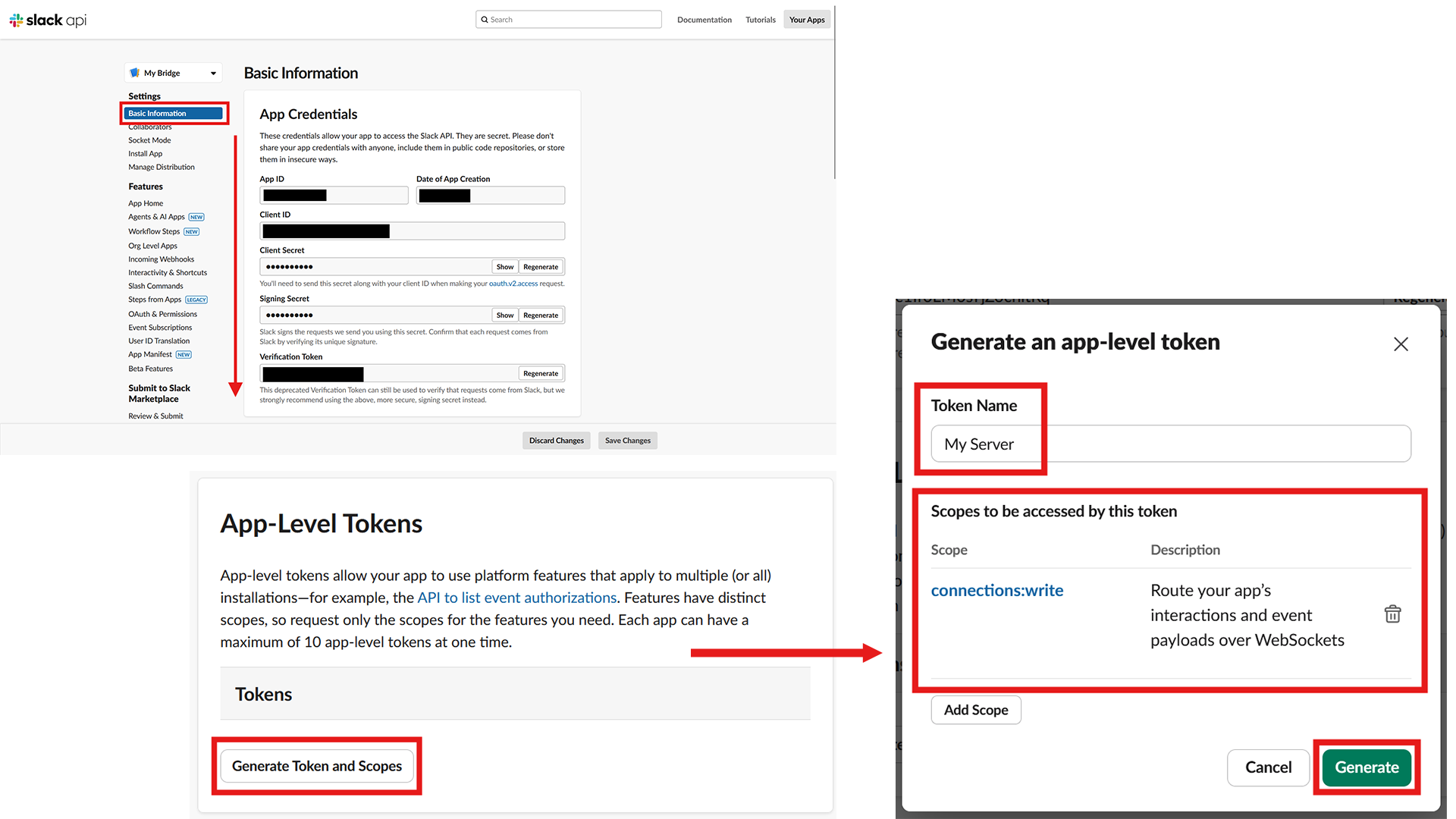
Task: Cancel the token generation dialog
Action: tap(1269, 767)
